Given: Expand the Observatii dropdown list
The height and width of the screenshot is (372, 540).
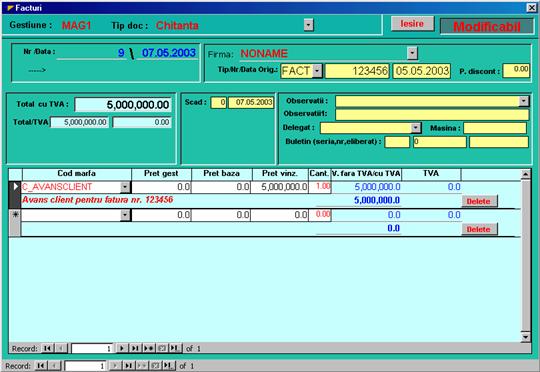Looking at the screenshot, I should click(x=524, y=101).
